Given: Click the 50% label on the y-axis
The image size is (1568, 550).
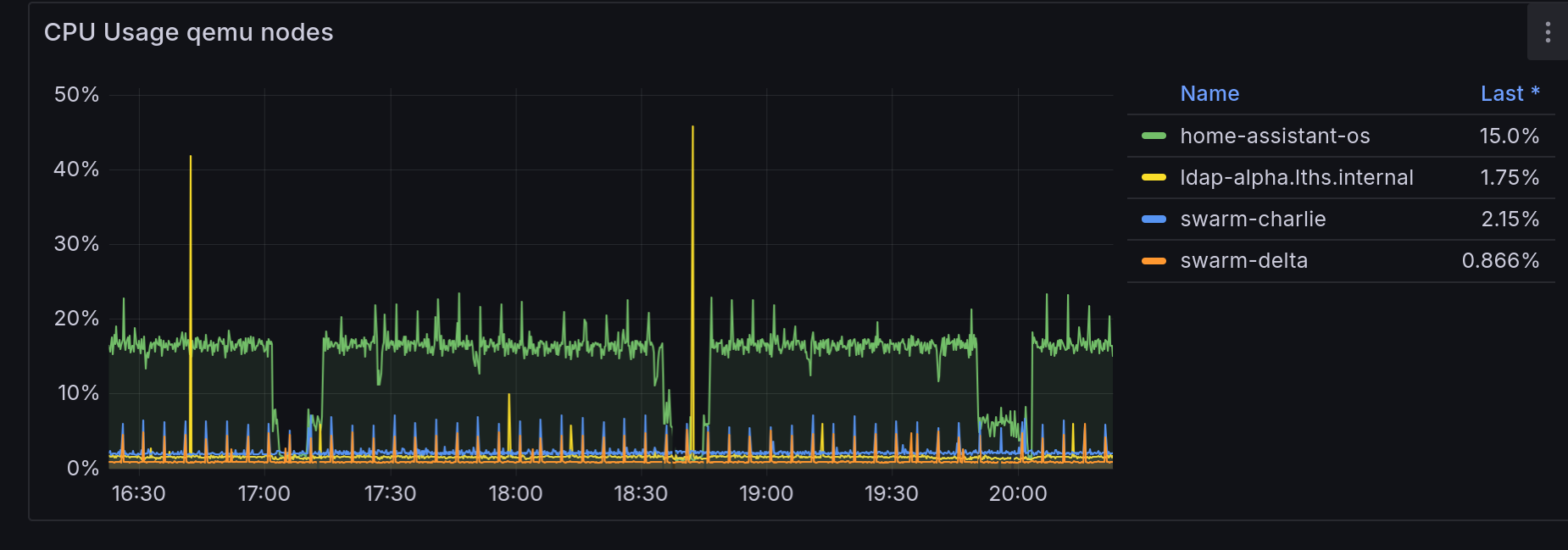Looking at the screenshot, I should pyautogui.click(x=76, y=94).
